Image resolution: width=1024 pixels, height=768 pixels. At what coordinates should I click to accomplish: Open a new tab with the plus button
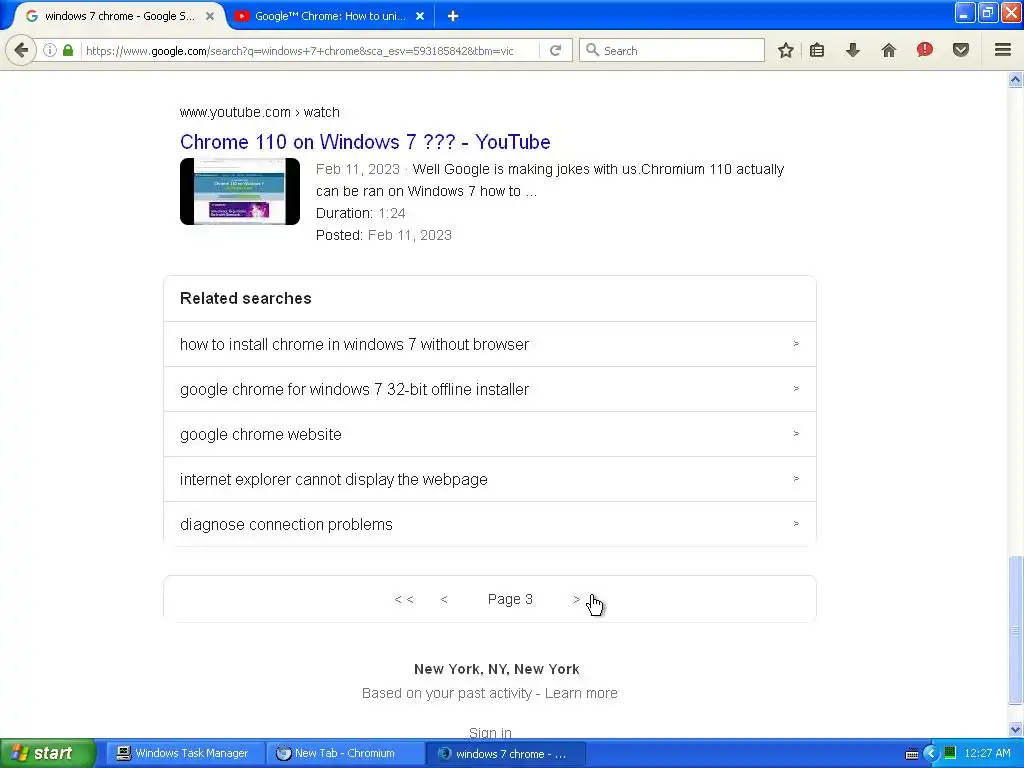click(x=453, y=16)
